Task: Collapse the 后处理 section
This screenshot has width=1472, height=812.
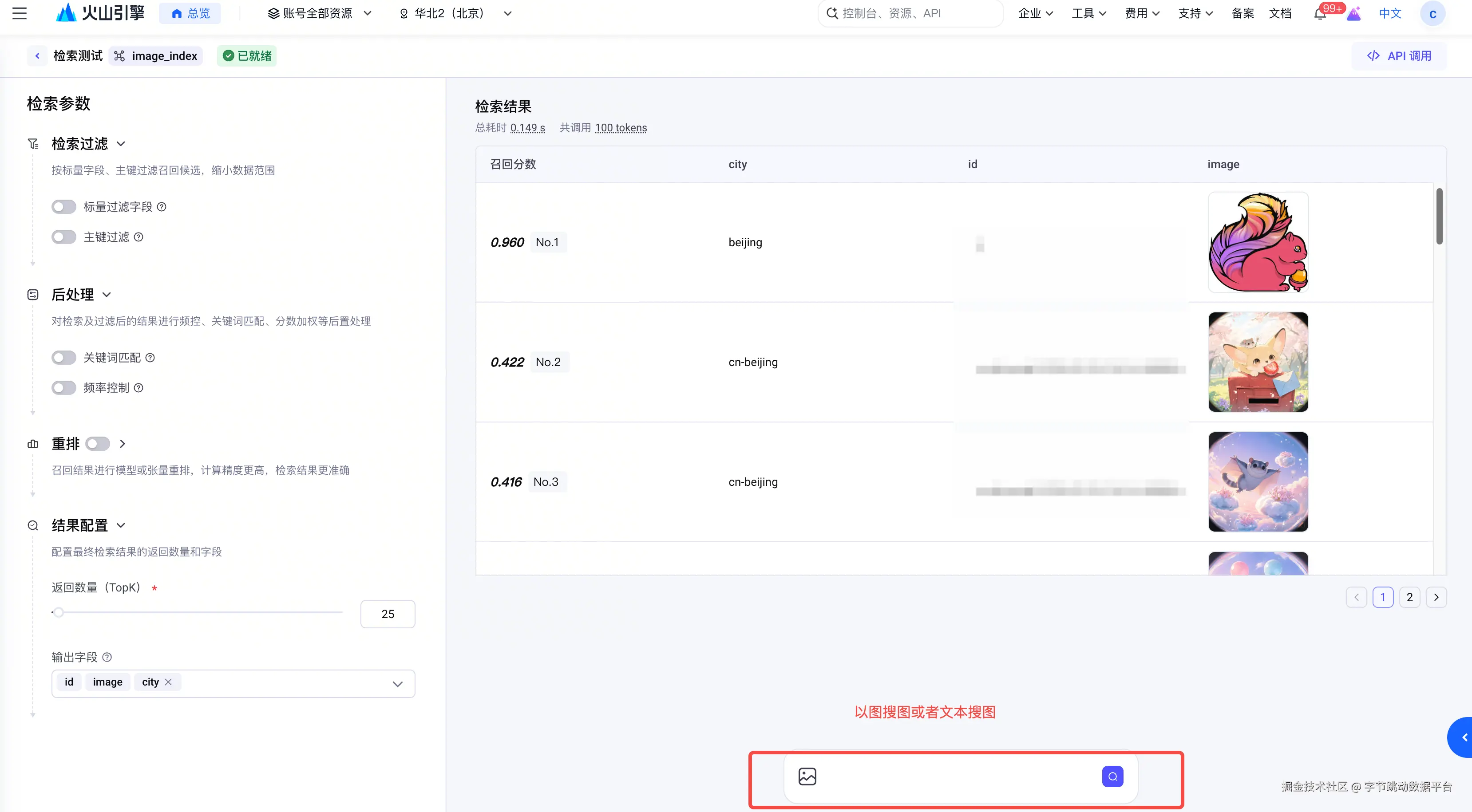Action: tap(106, 294)
